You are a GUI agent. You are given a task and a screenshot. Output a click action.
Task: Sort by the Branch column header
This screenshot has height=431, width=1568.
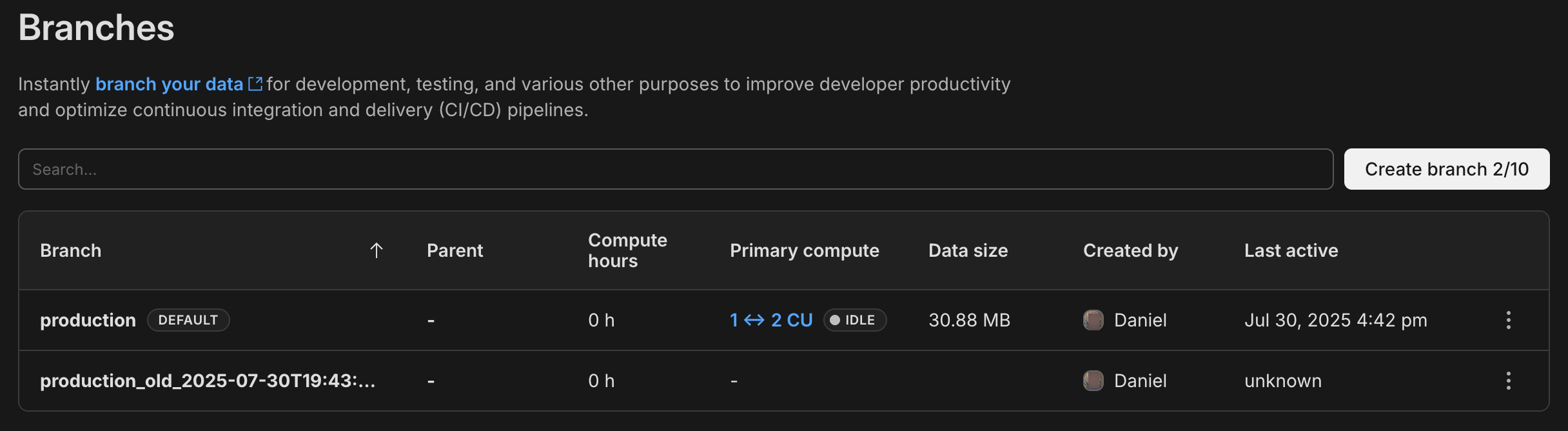71,250
